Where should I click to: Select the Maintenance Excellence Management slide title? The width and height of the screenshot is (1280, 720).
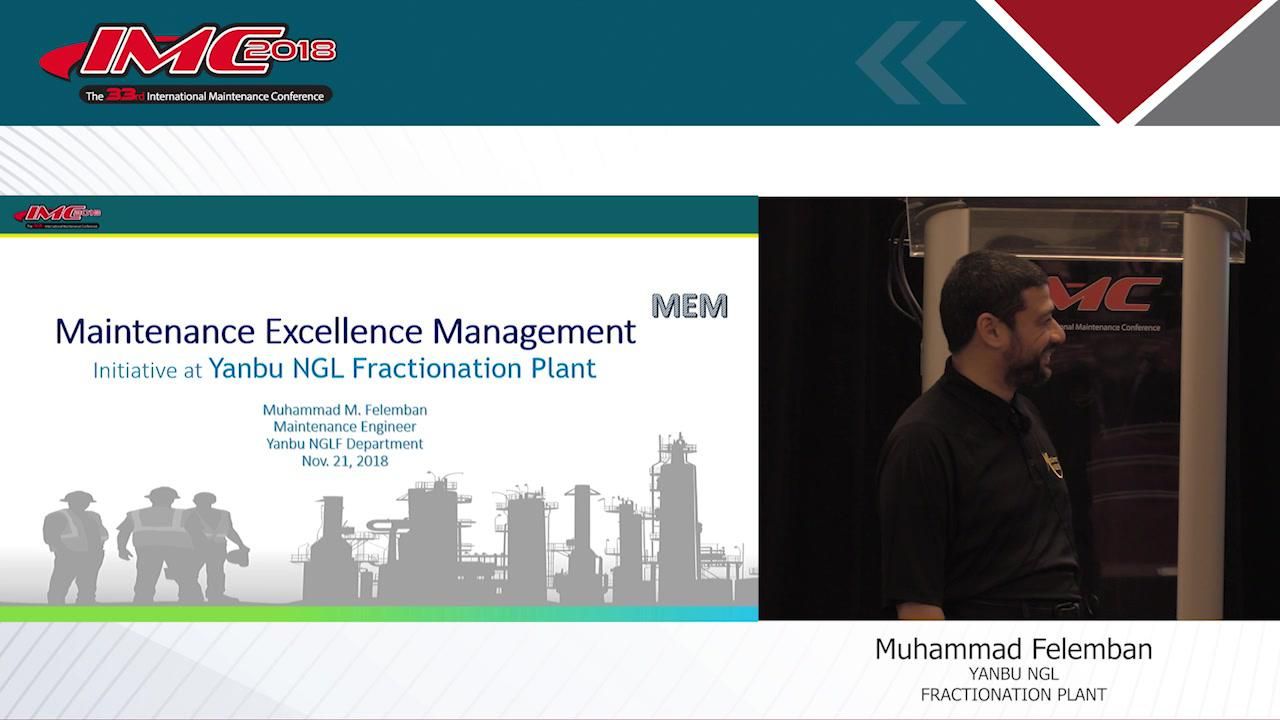347,330
